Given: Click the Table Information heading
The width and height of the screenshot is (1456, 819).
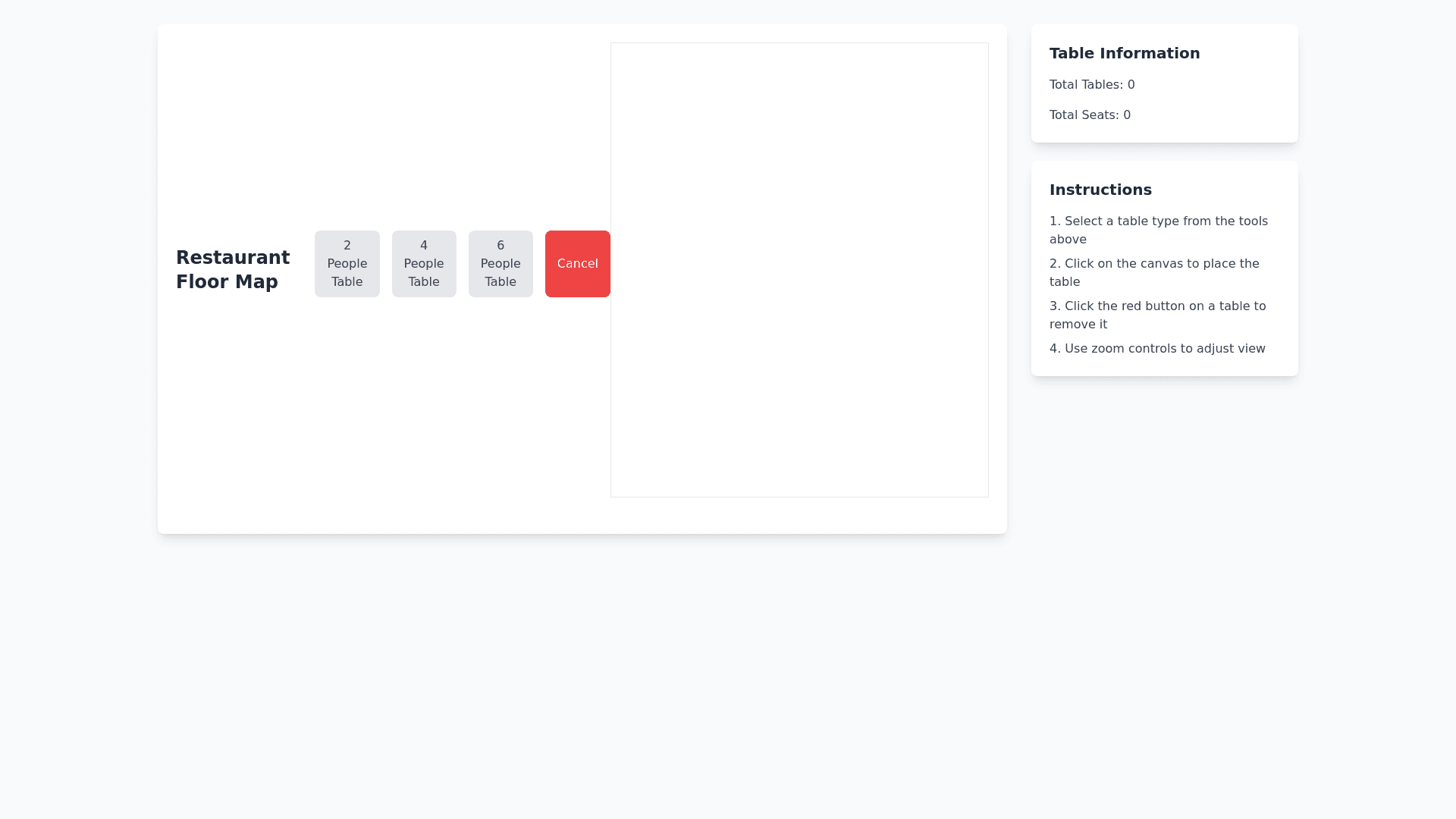Looking at the screenshot, I should [1124, 53].
